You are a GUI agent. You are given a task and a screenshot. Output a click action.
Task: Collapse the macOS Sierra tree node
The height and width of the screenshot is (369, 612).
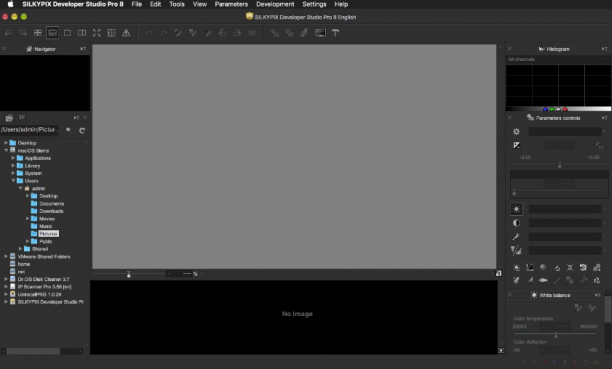[6, 150]
